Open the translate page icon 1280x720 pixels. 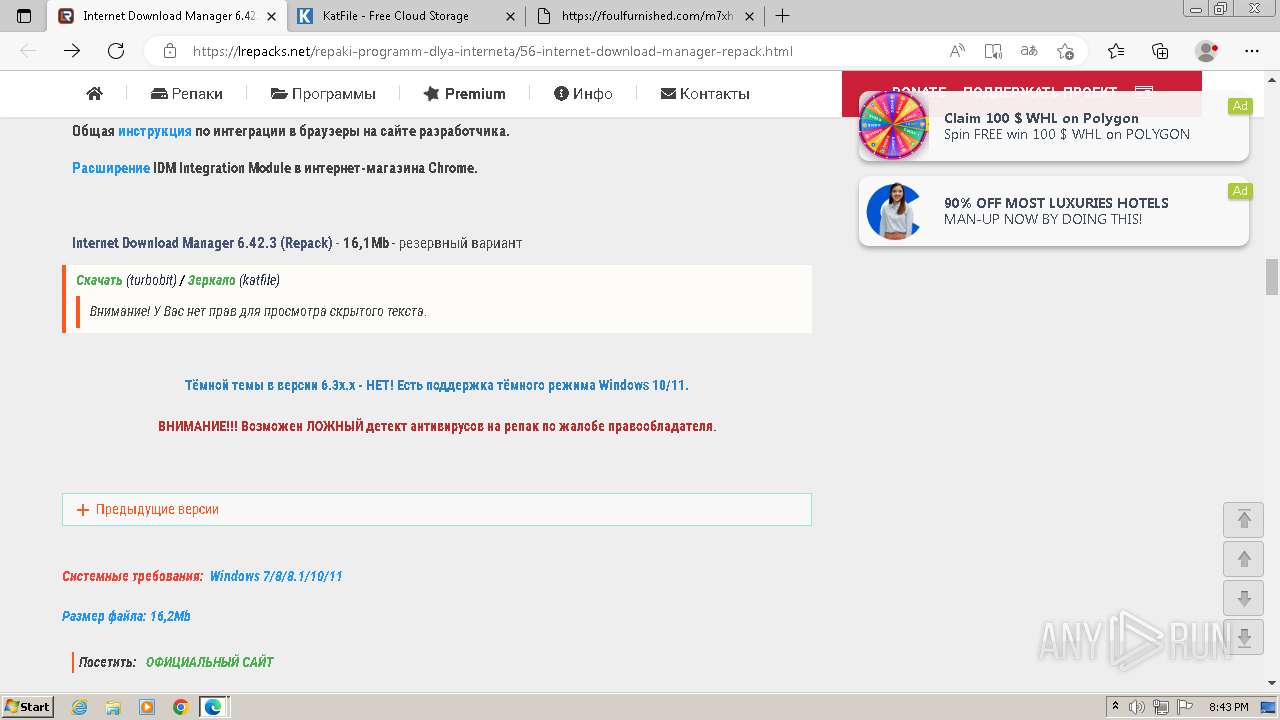(1029, 51)
